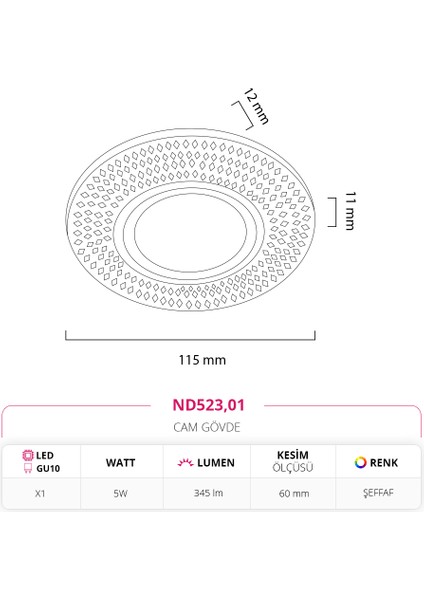
Task: Click the ŞEFFAF color value
Action: tap(378, 493)
